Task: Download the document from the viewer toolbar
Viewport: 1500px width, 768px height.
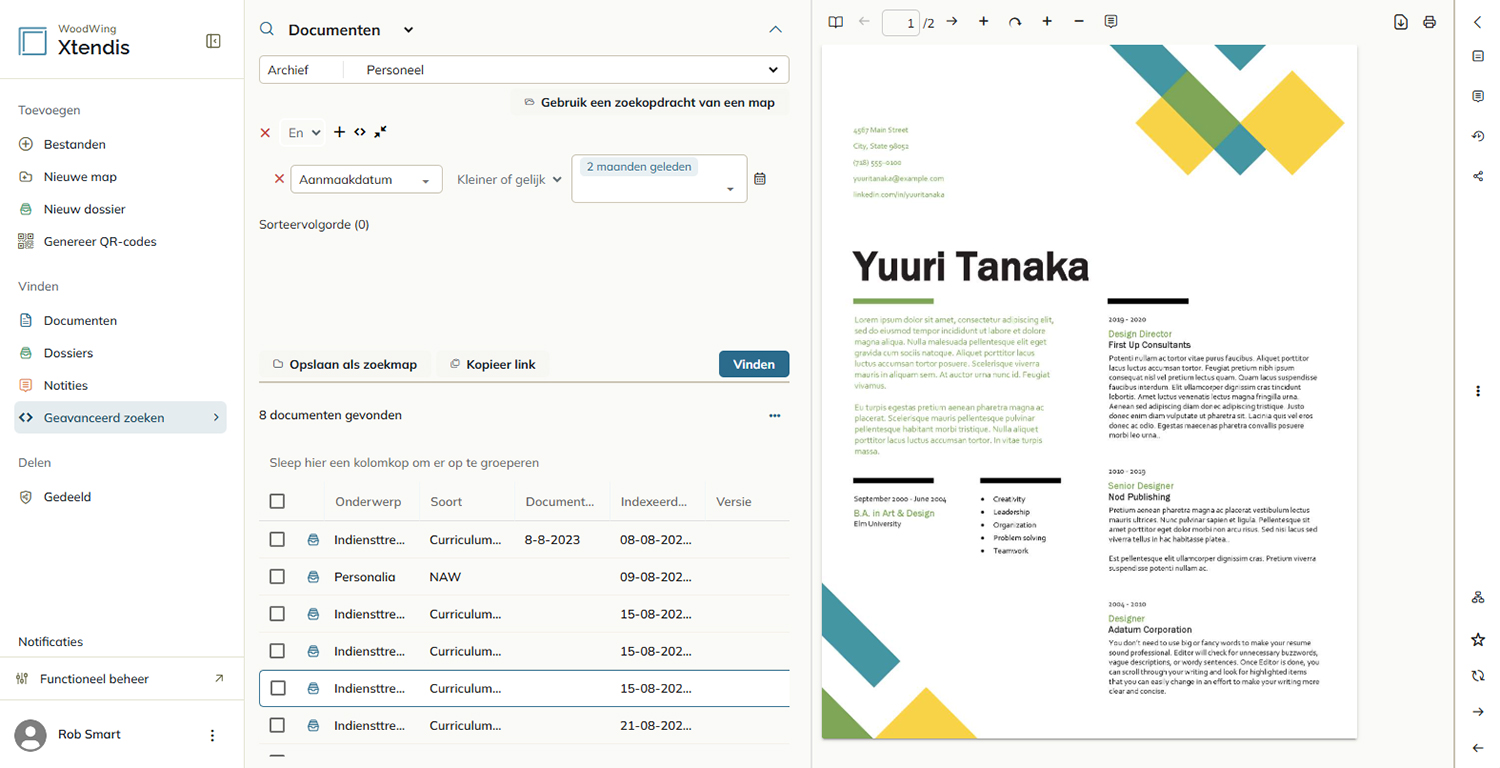Action: point(1401,22)
